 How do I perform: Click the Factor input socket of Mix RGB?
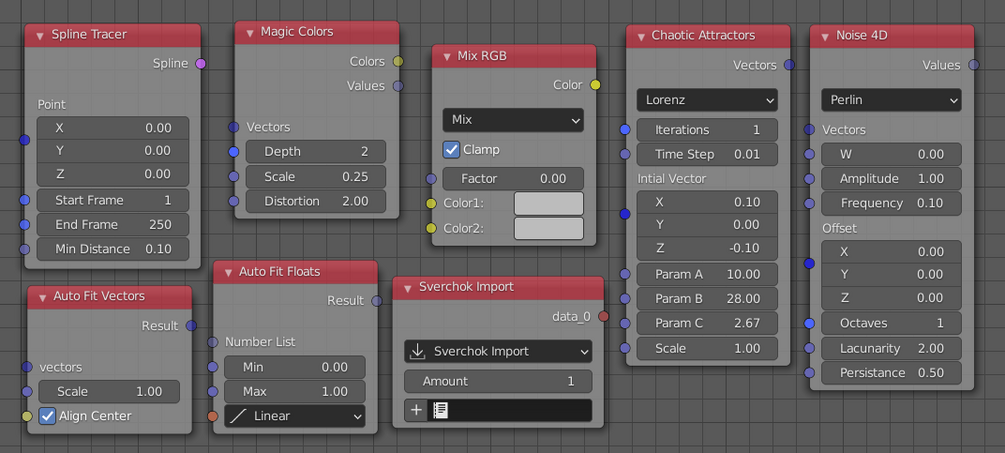(x=431, y=179)
